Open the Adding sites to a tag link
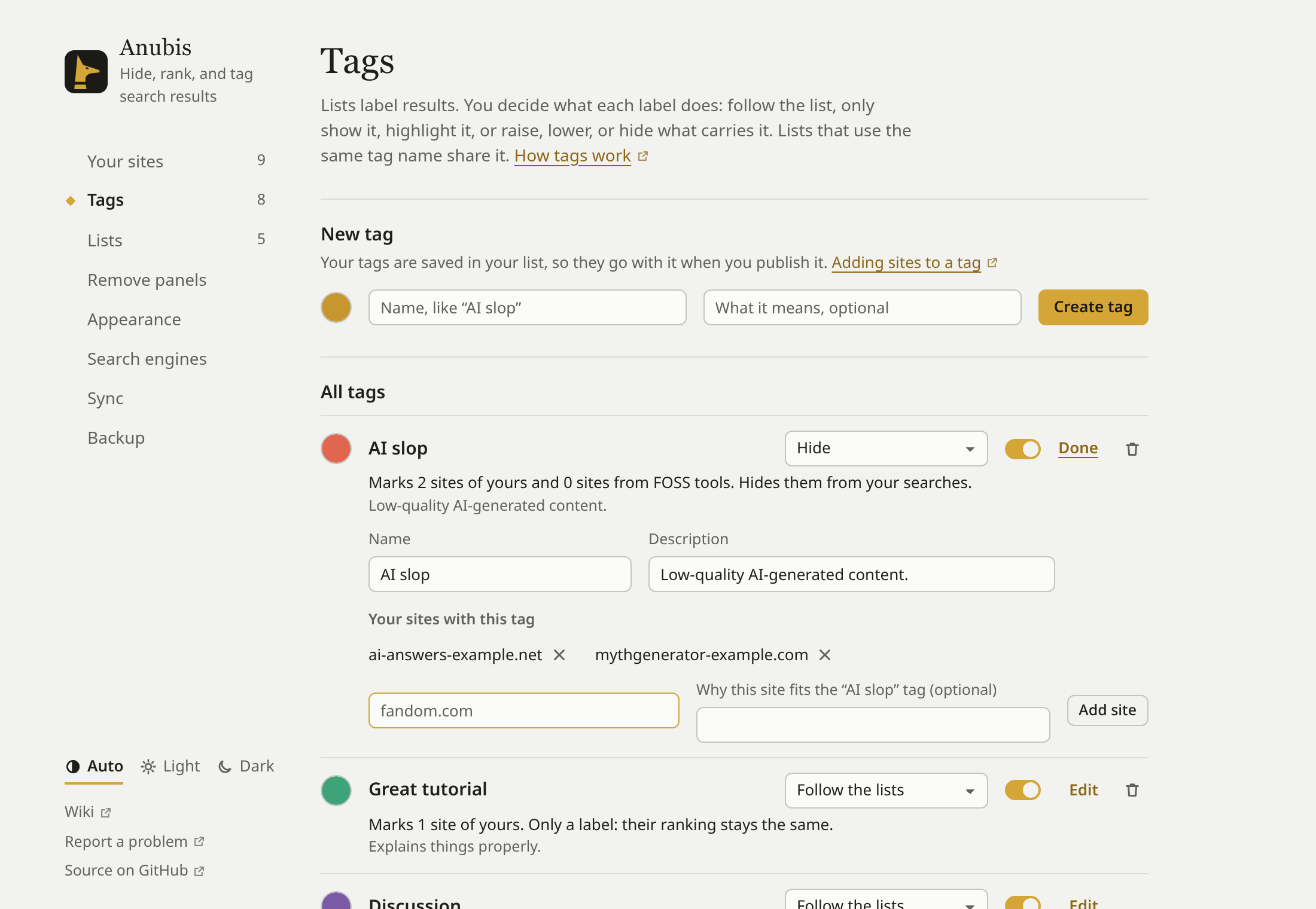 click(x=906, y=263)
